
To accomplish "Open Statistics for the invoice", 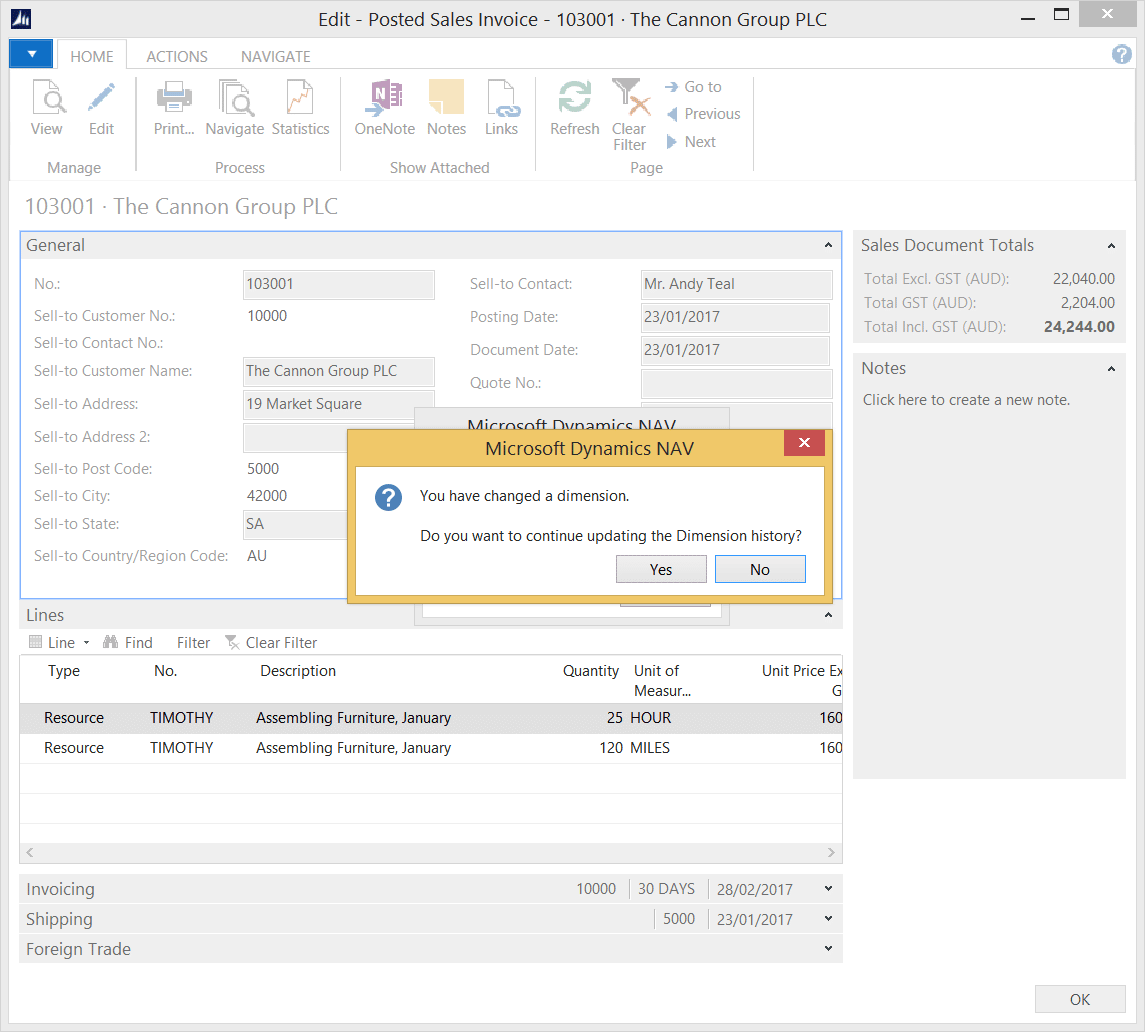I will tap(300, 107).
